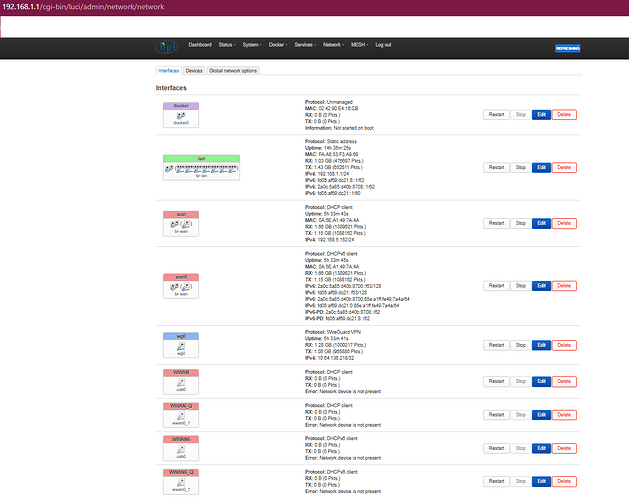Delete the WWAN interface
The width and height of the screenshot is (629, 499).
click(x=564, y=381)
